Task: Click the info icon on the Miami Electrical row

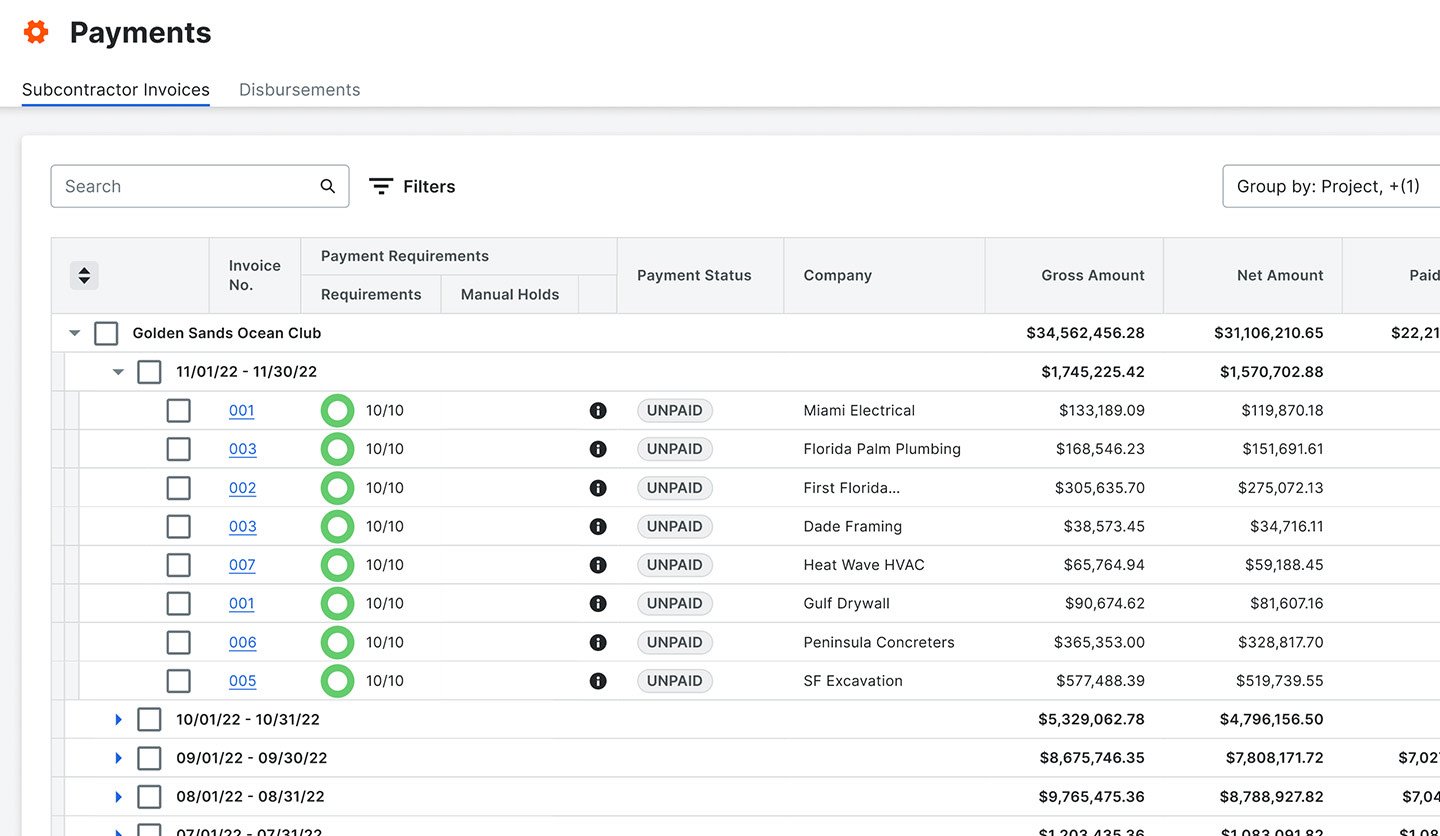Action: click(x=598, y=410)
